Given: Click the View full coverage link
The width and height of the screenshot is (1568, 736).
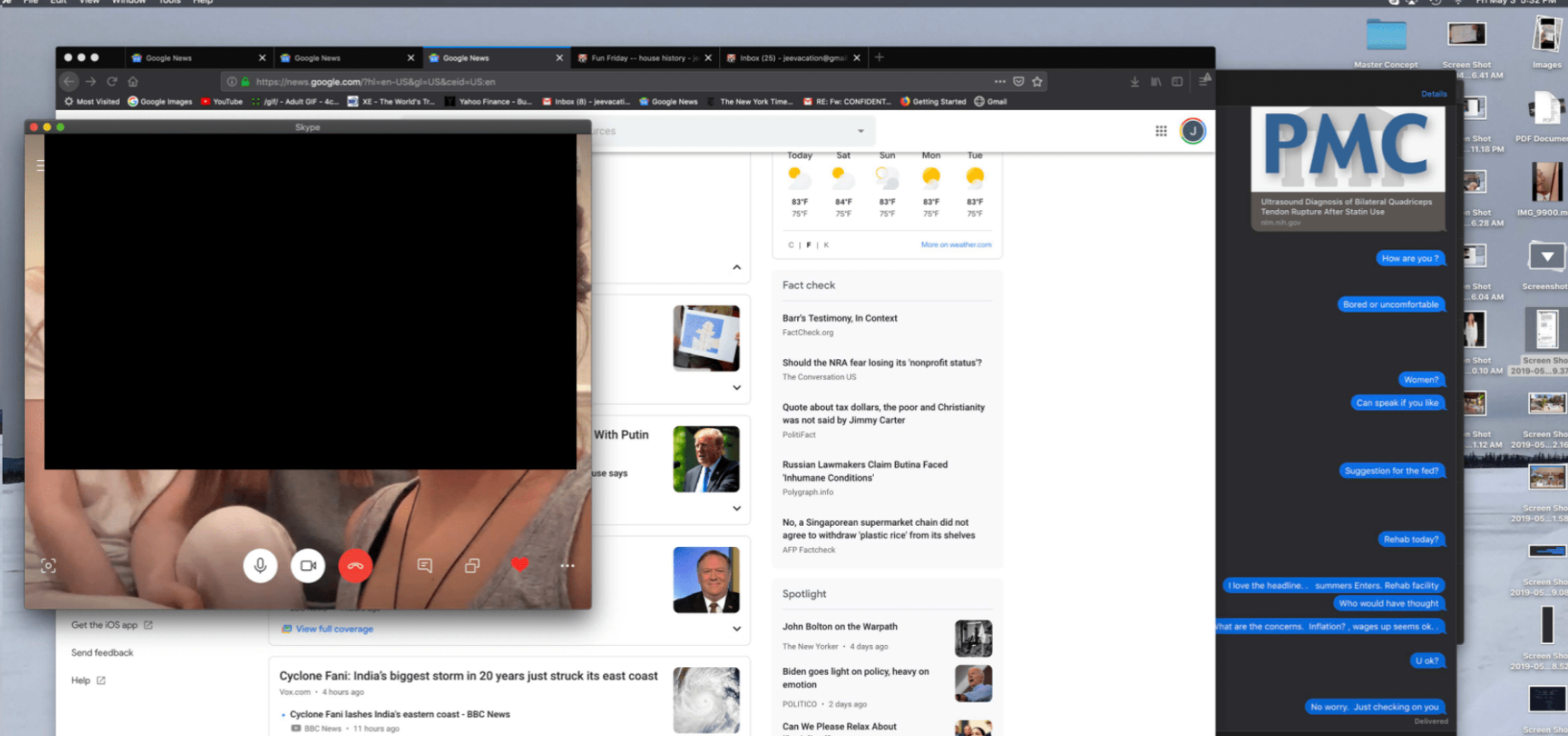Looking at the screenshot, I should (x=334, y=629).
